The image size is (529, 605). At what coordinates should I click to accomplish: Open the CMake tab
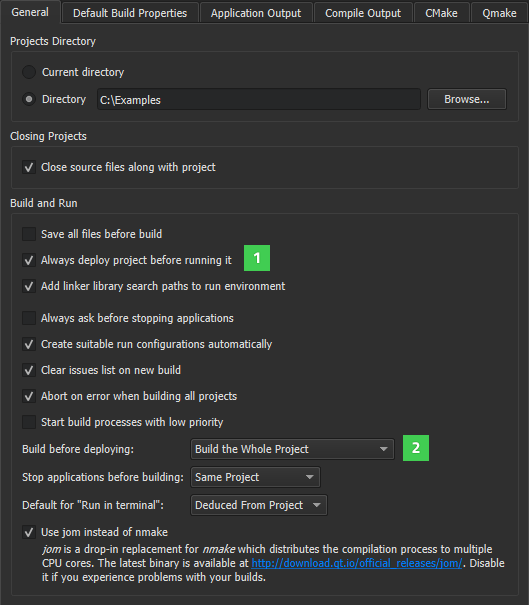pyautogui.click(x=441, y=13)
